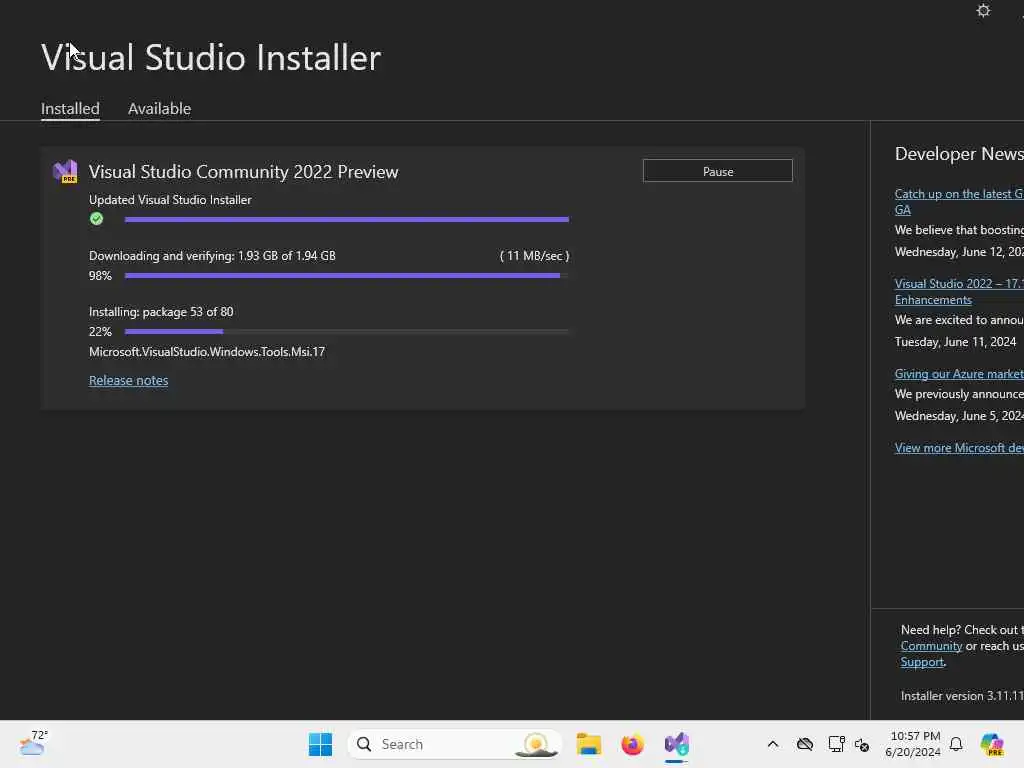Show hidden system tray icons
The height and width of the screenshot is (768, 1024).
click(x=773, y=744)
